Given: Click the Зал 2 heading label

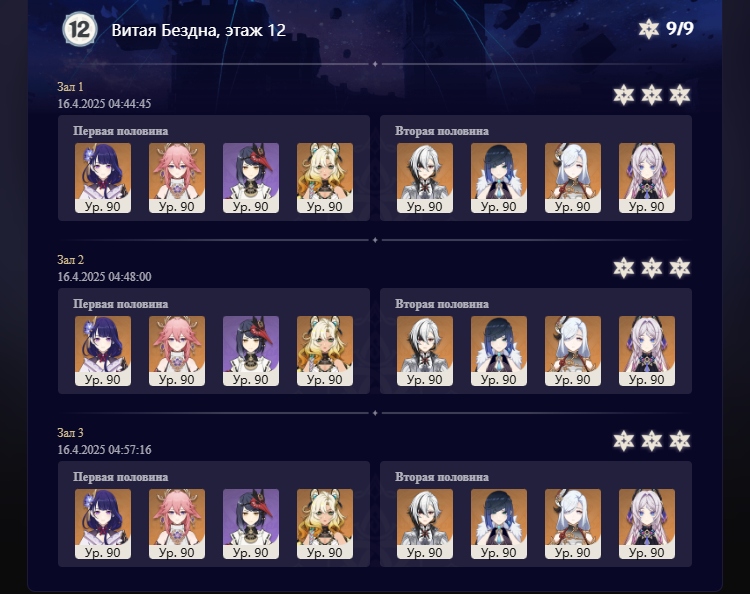Looking at the screenshot, I should (x=70, y=260).
